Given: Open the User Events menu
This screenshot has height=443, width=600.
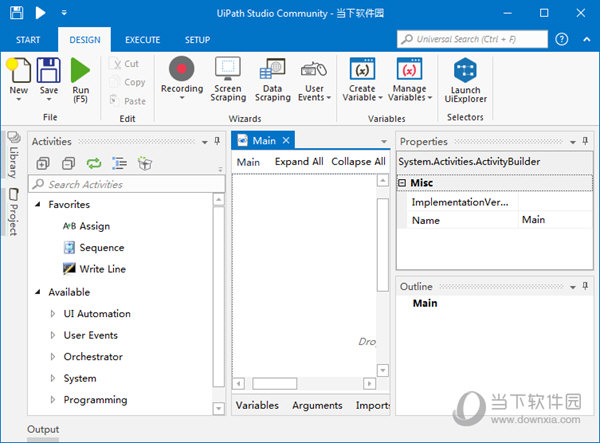Looking at the screenshot, I should 314,81.
